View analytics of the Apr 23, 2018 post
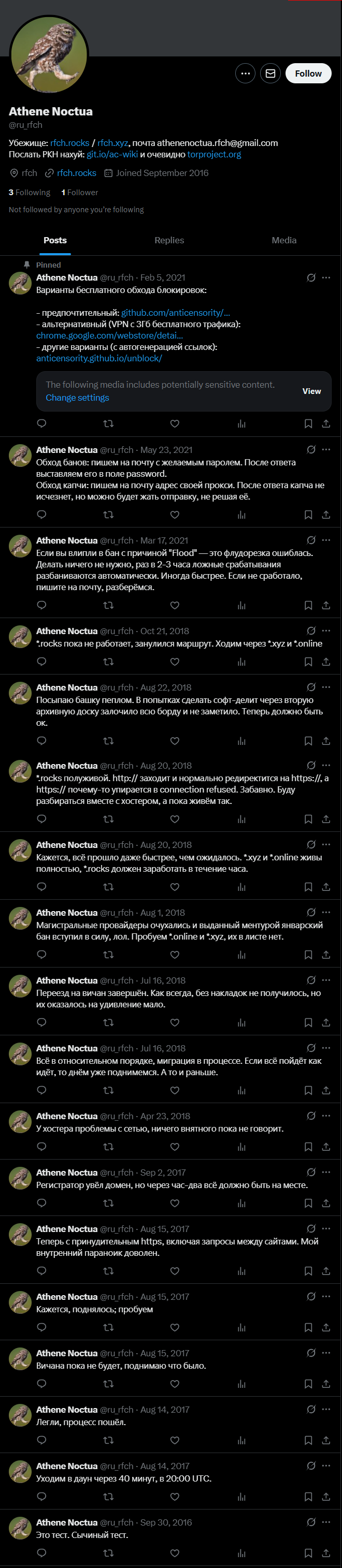Screen dimensions: 342x1568 point(241,1147)
